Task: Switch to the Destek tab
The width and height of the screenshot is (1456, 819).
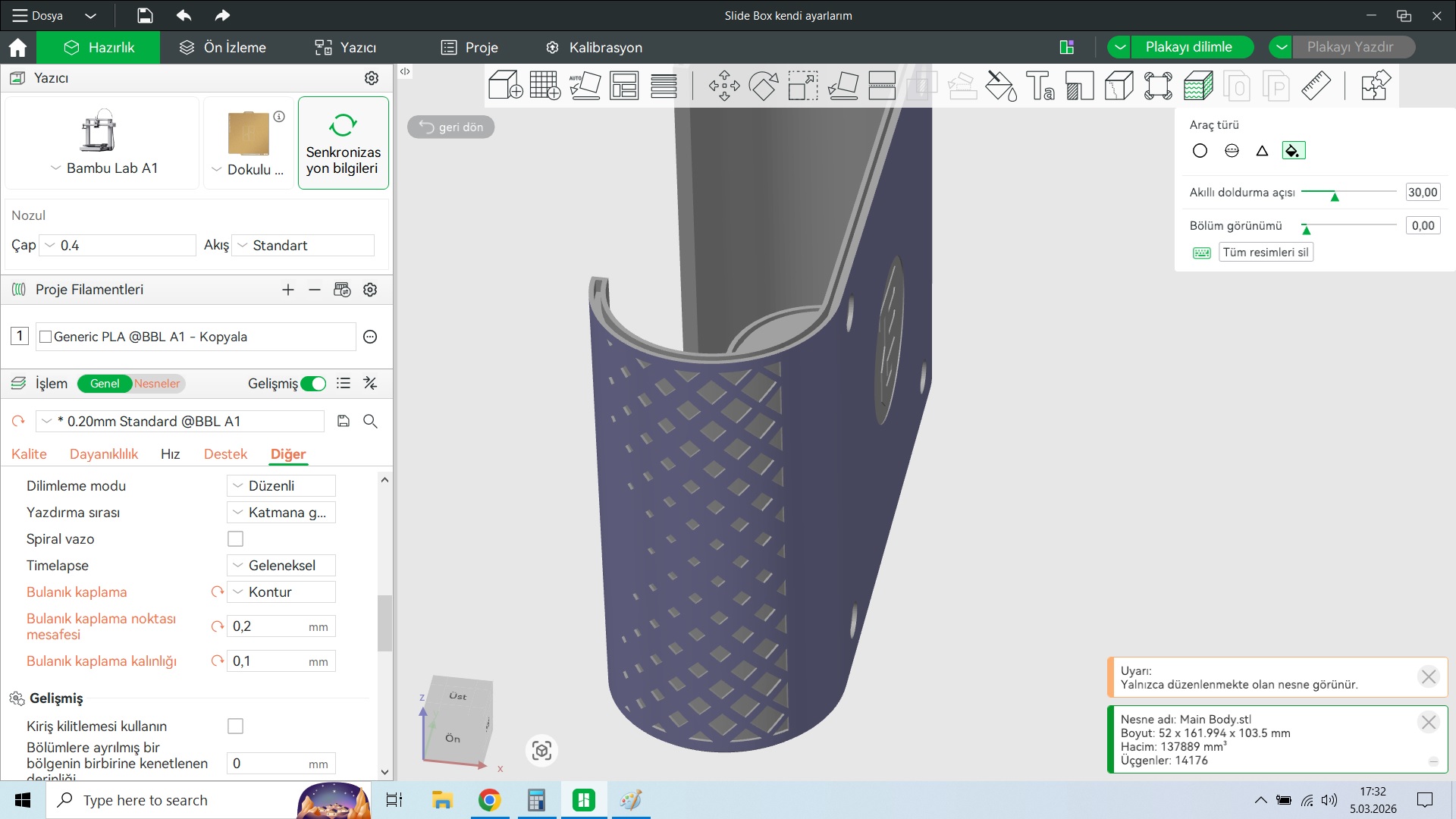Action: click(225, 454)
